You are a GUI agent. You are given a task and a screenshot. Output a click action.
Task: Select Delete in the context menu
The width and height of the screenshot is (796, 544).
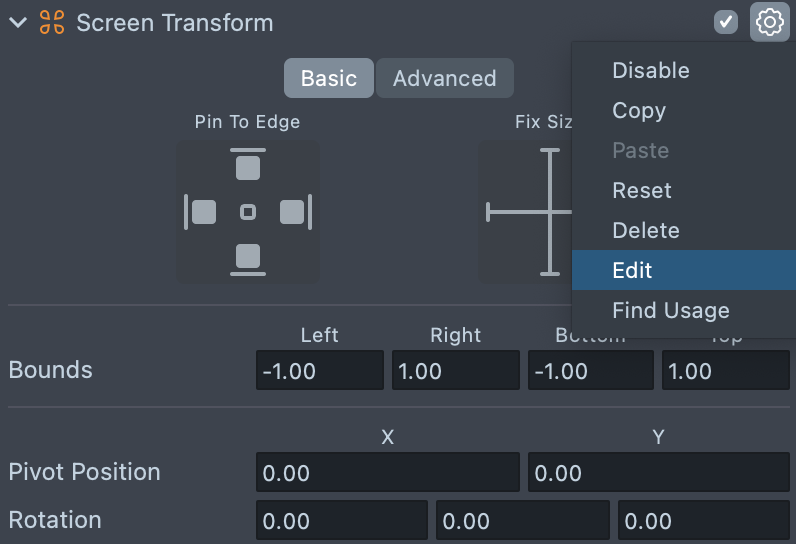(646, 231)
